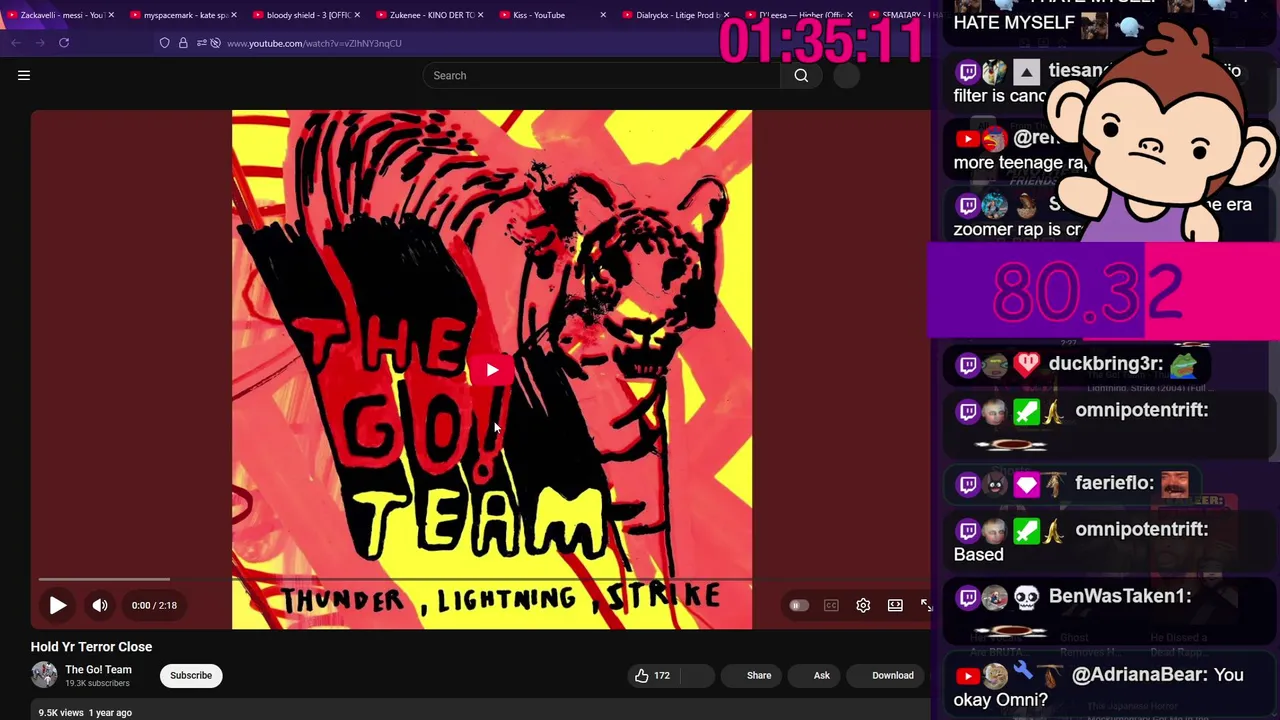Click the skull badge beside BenWasTaken1
The height and width of the screenshot is (720, 1280).
[1027, 598]
